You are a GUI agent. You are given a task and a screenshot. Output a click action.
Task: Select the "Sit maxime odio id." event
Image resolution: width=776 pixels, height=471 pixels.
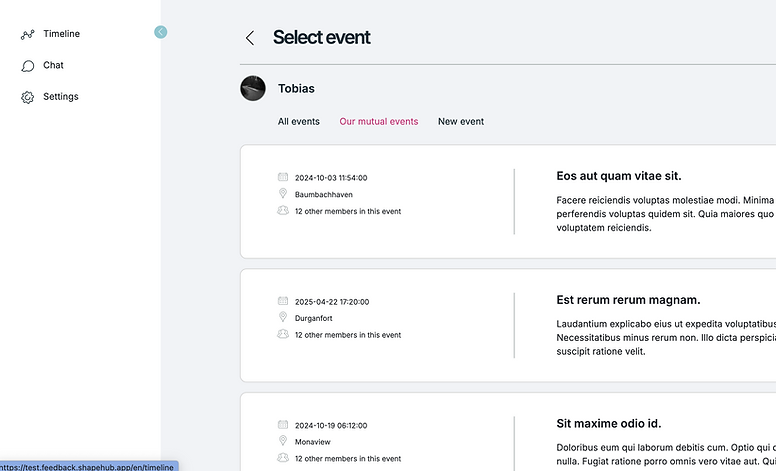609,424
